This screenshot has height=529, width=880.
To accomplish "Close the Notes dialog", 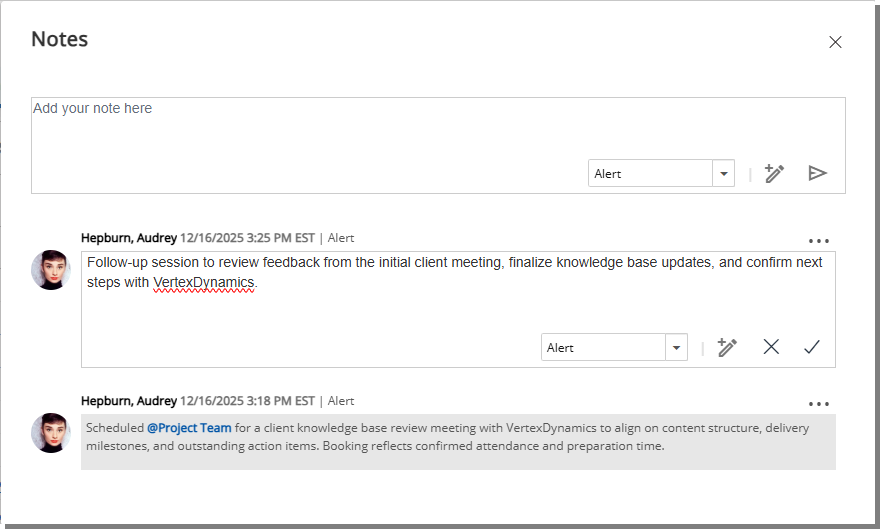I will 835,42.
